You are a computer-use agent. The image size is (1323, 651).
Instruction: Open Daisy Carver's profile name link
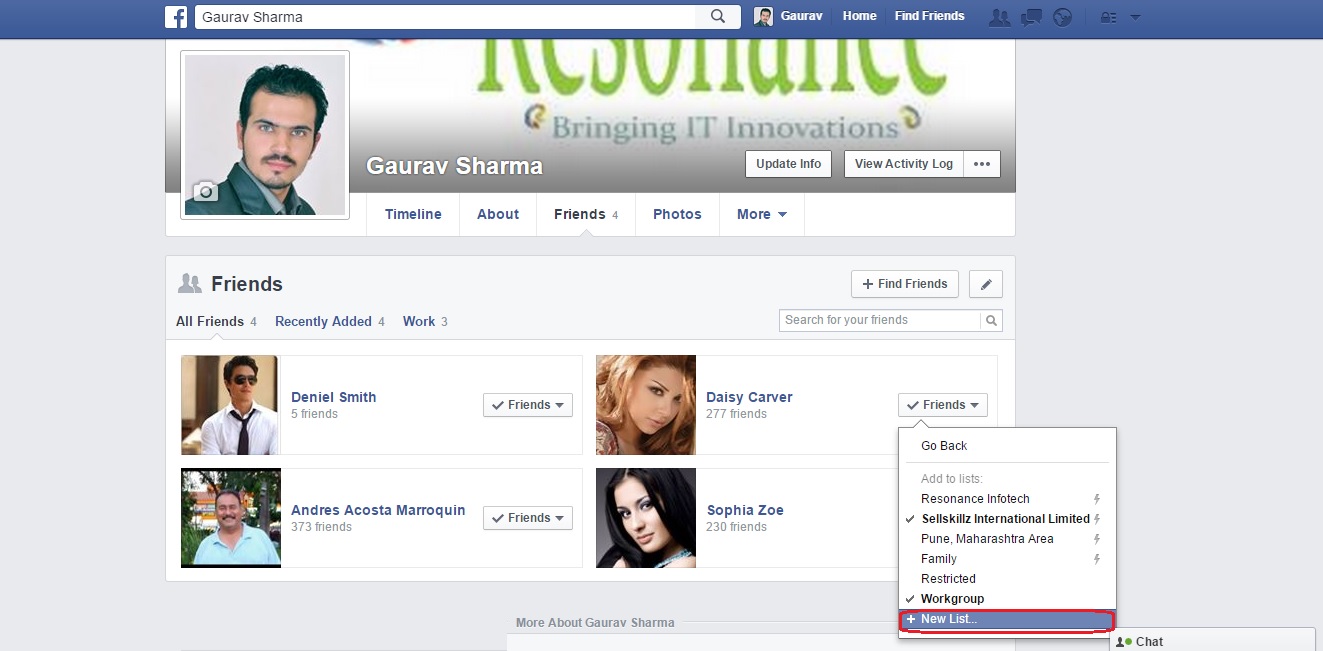[749, 397]
